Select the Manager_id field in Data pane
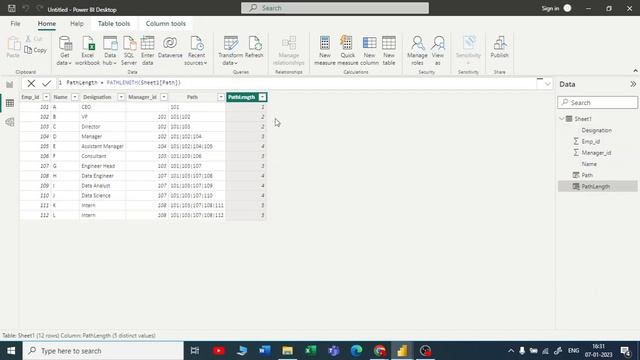 [x=596, y=153]
